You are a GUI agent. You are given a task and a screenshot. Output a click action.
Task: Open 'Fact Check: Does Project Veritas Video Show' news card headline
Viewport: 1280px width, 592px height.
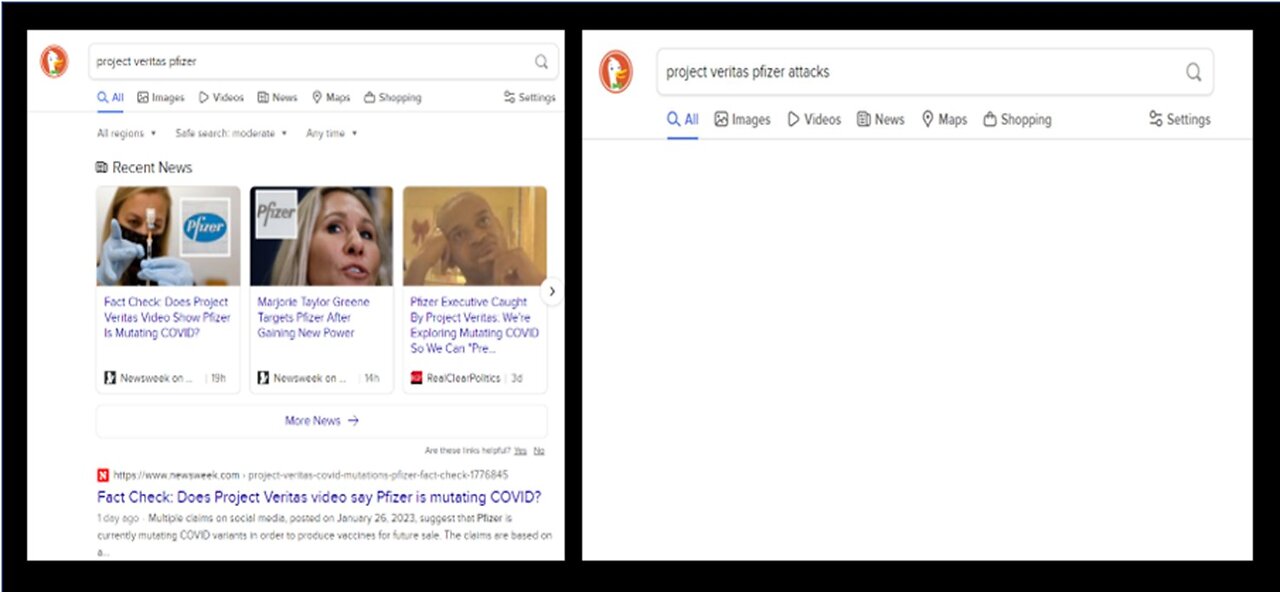[x=167, y=317]
